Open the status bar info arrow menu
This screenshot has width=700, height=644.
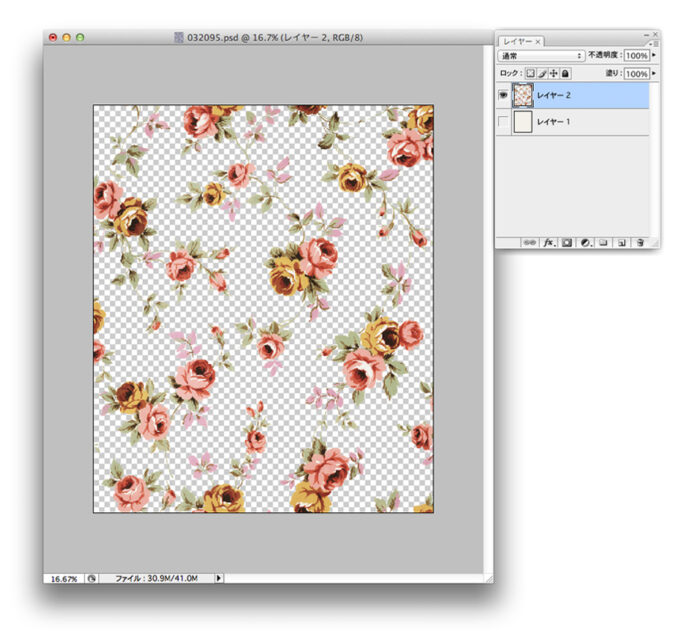point(220,578)
